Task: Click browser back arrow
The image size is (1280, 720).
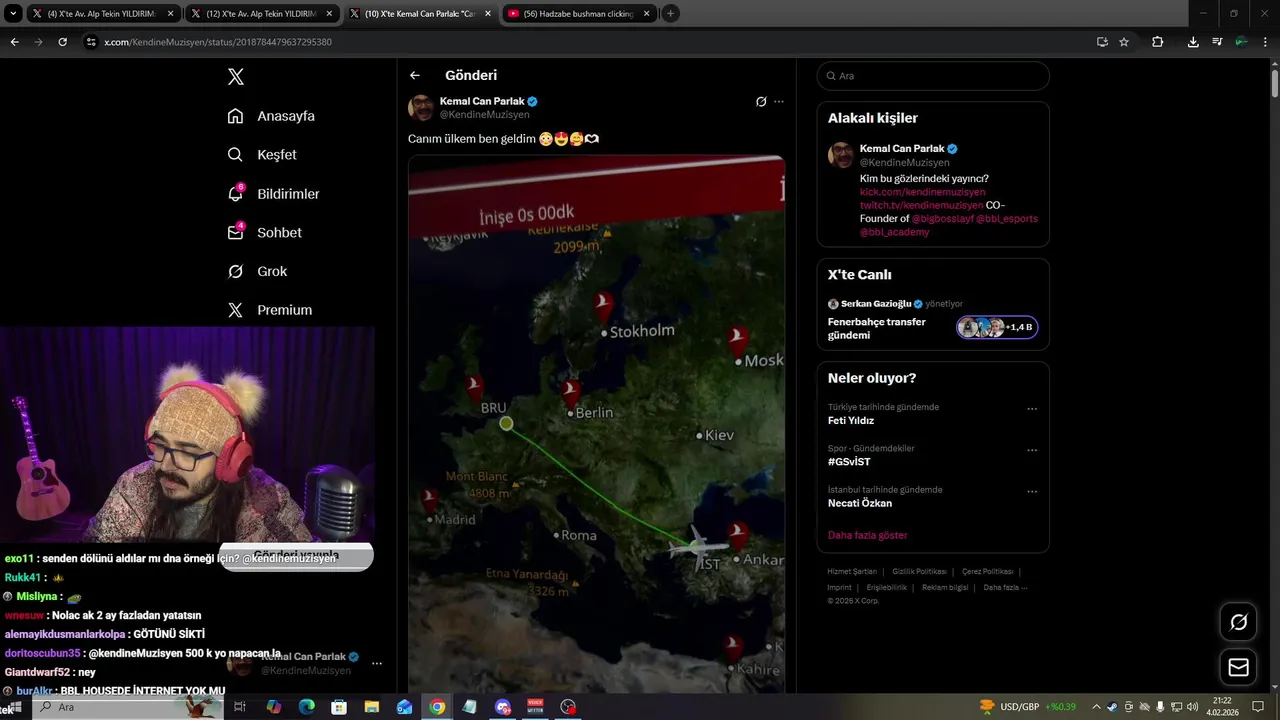Action: [14, 42]
